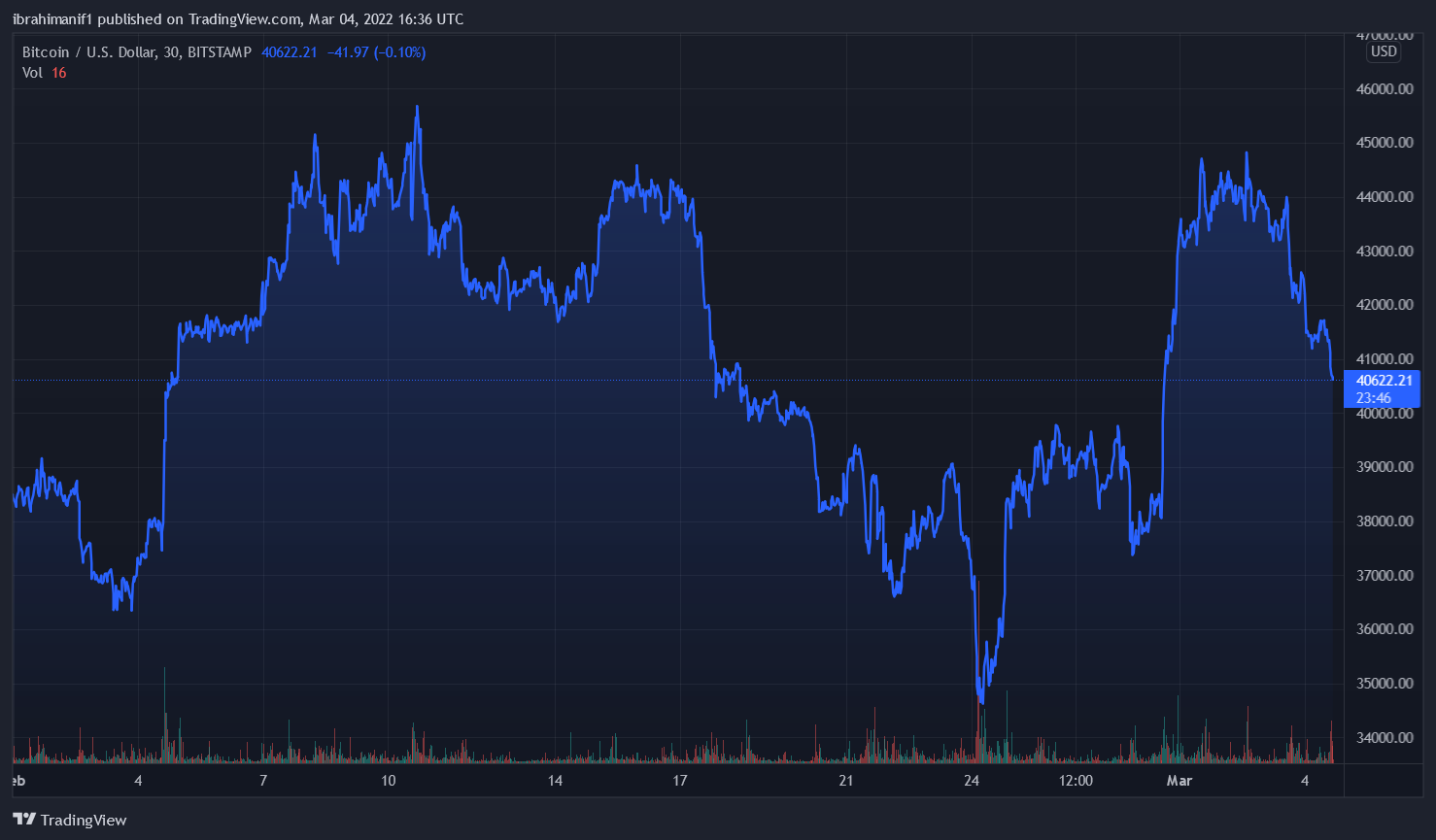Click the 43000.00 price axis label
This screenshot has height=840, width=1436.
(1384, 252)
